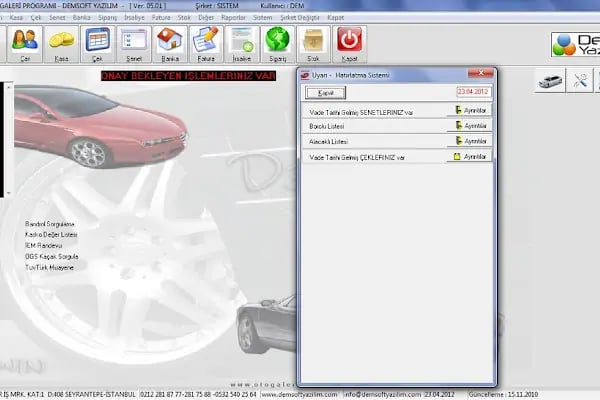Close the Uyarı Hatırlatma Sistemi dialog

pos(481,73)
